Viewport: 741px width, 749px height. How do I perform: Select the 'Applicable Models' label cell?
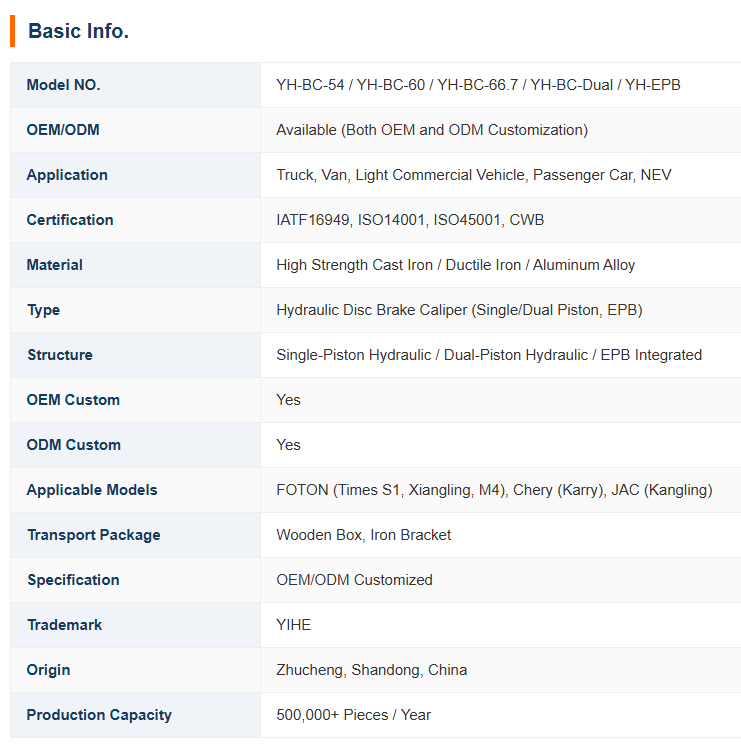click(x=136, y=490)
